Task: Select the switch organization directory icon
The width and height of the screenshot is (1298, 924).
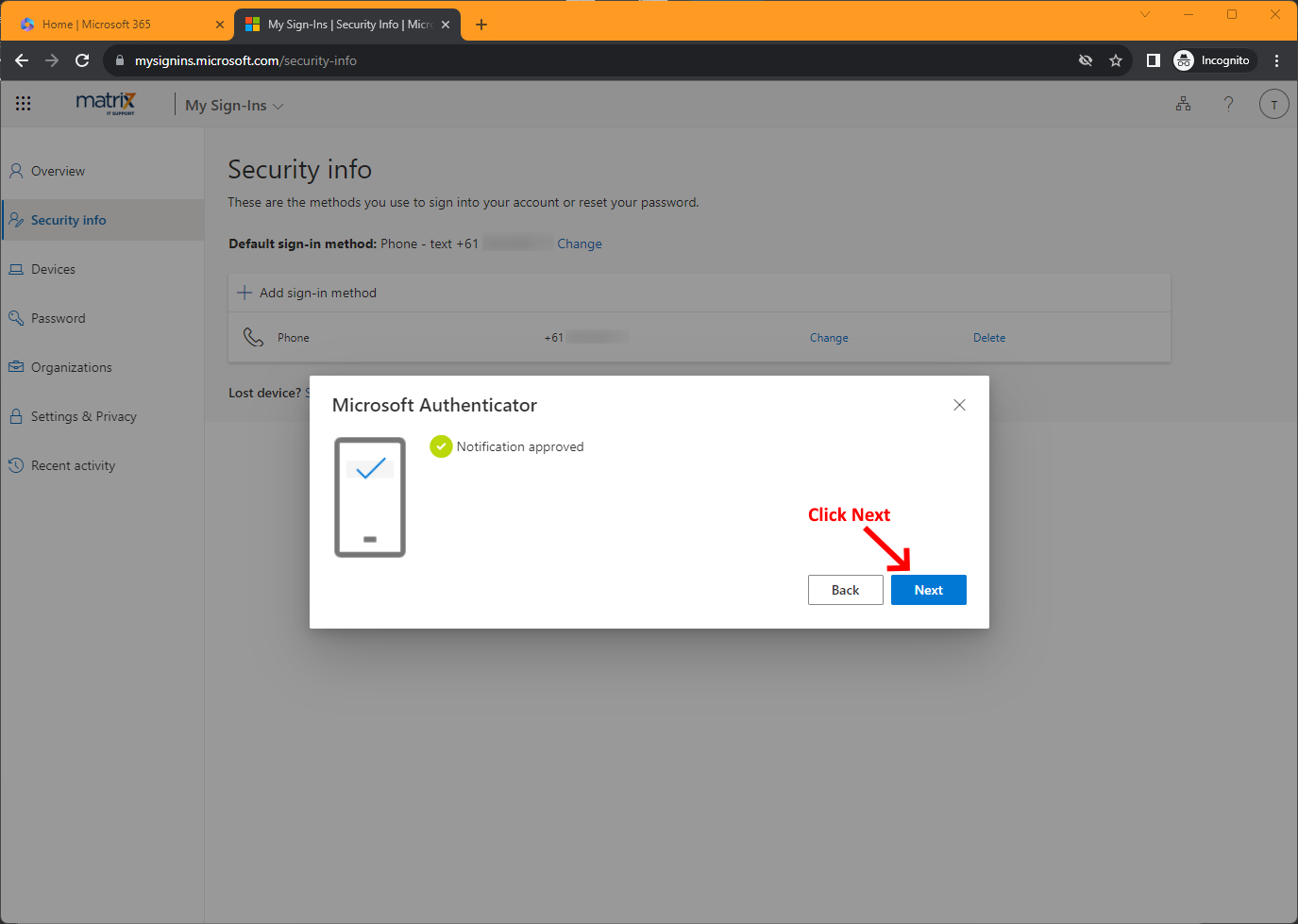Action: click(x=1183, y=104)
